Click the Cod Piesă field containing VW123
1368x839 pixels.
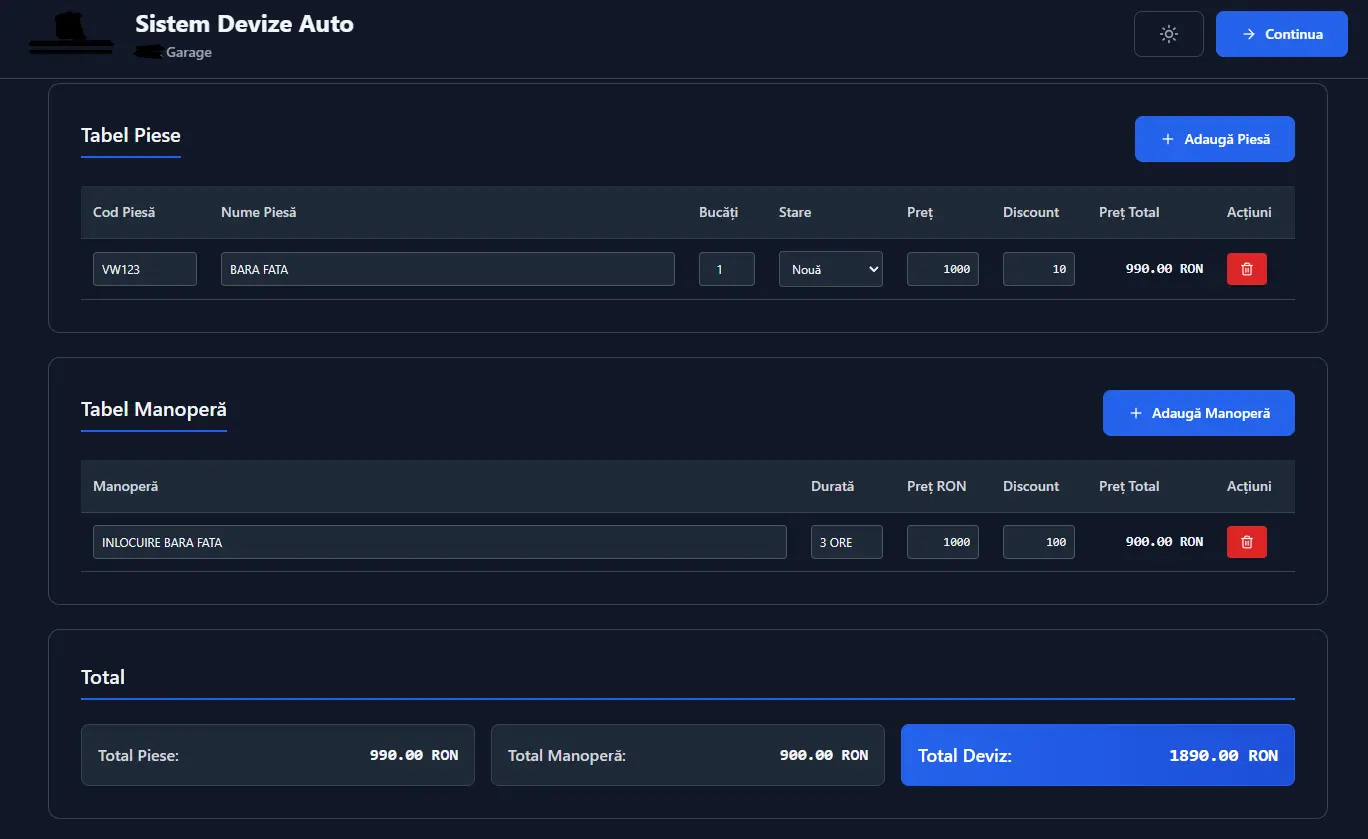(x=144, y=269)
